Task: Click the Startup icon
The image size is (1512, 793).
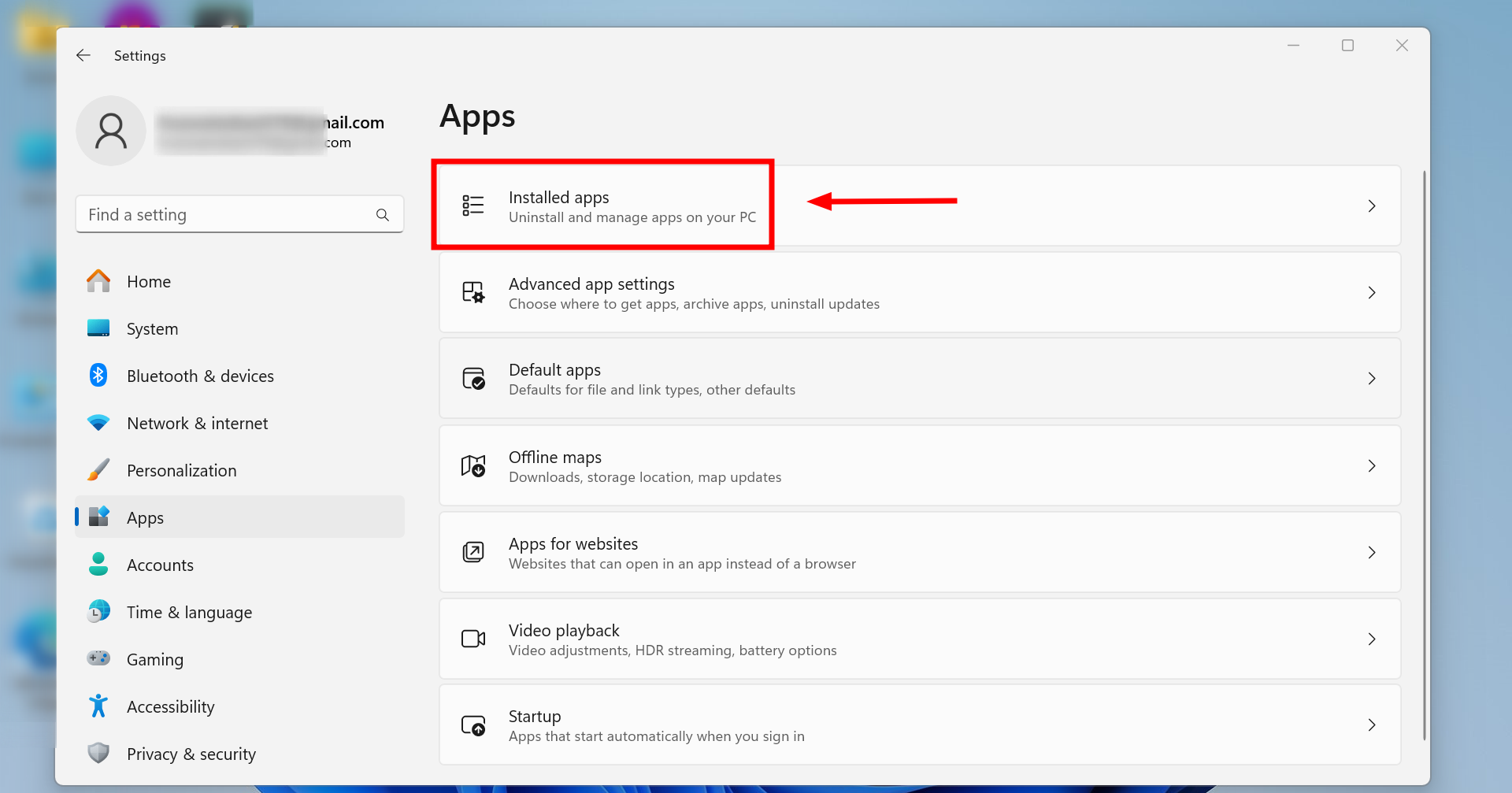Action: point(473,725)
